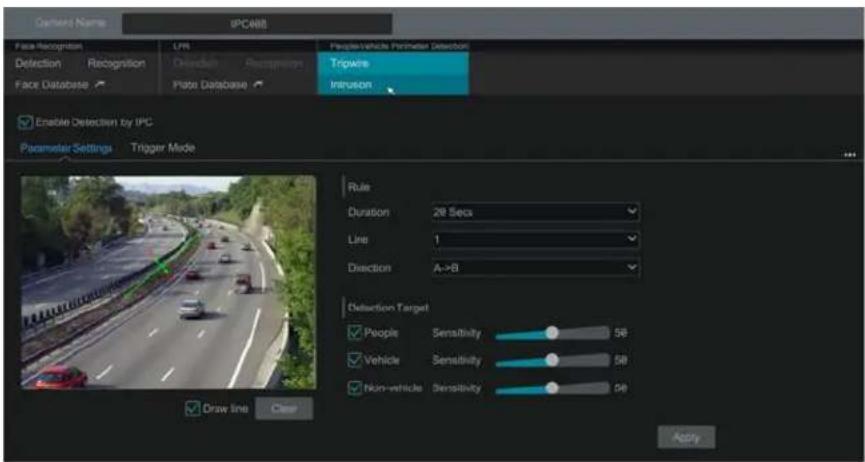Adjust the Vehicle sensitivity slider
The image size is (865, 462).
pos(552,360)
